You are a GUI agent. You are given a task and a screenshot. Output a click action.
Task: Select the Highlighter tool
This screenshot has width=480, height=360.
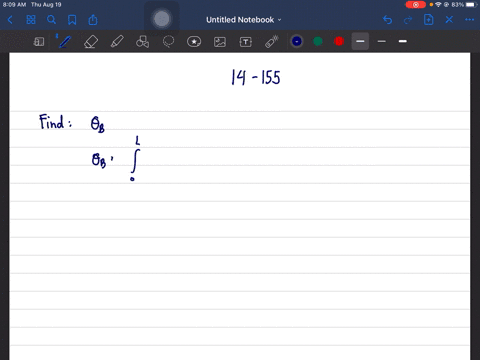pyautogui.click(x=117, y=42)
